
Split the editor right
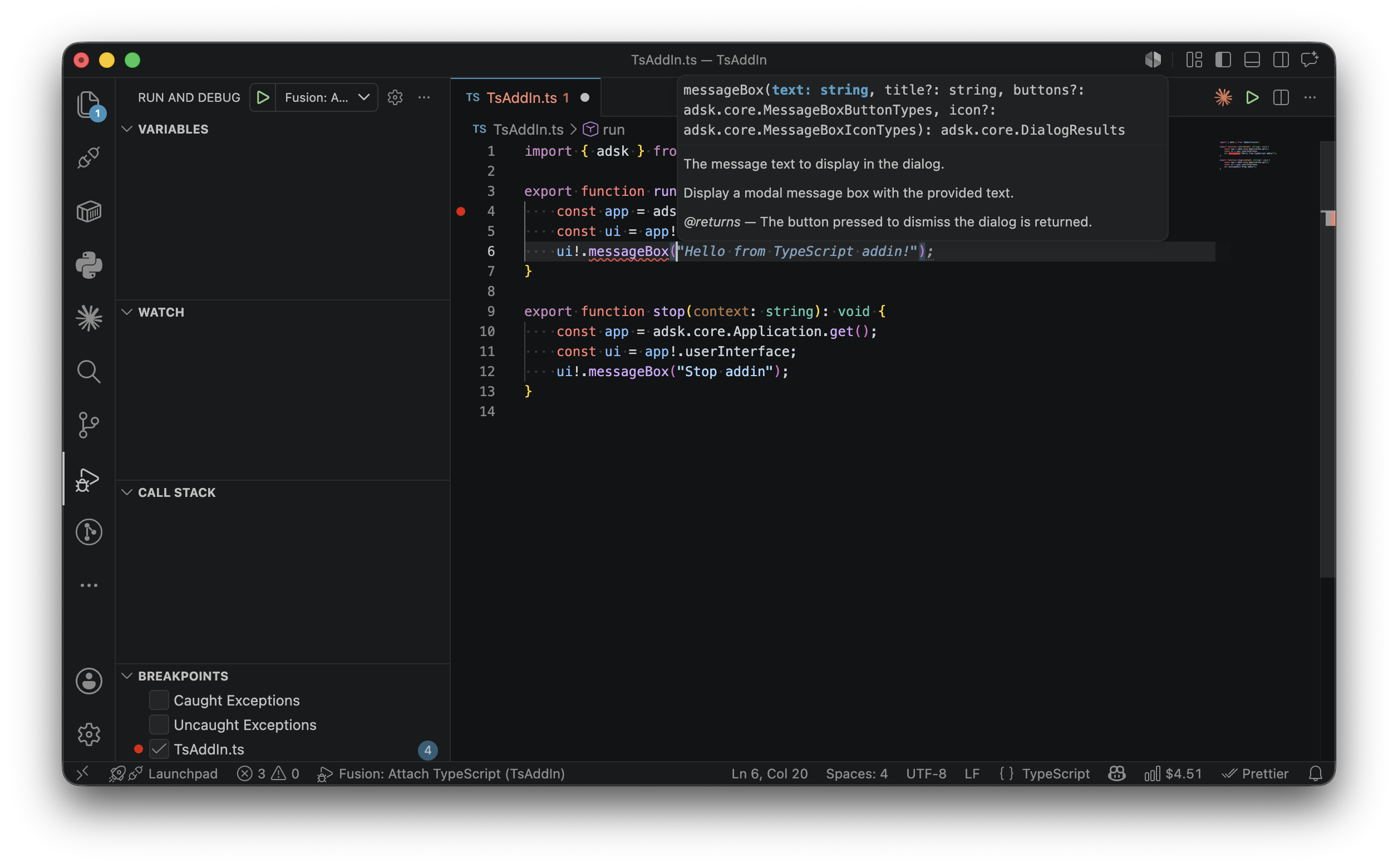[x=1281, y=97]
